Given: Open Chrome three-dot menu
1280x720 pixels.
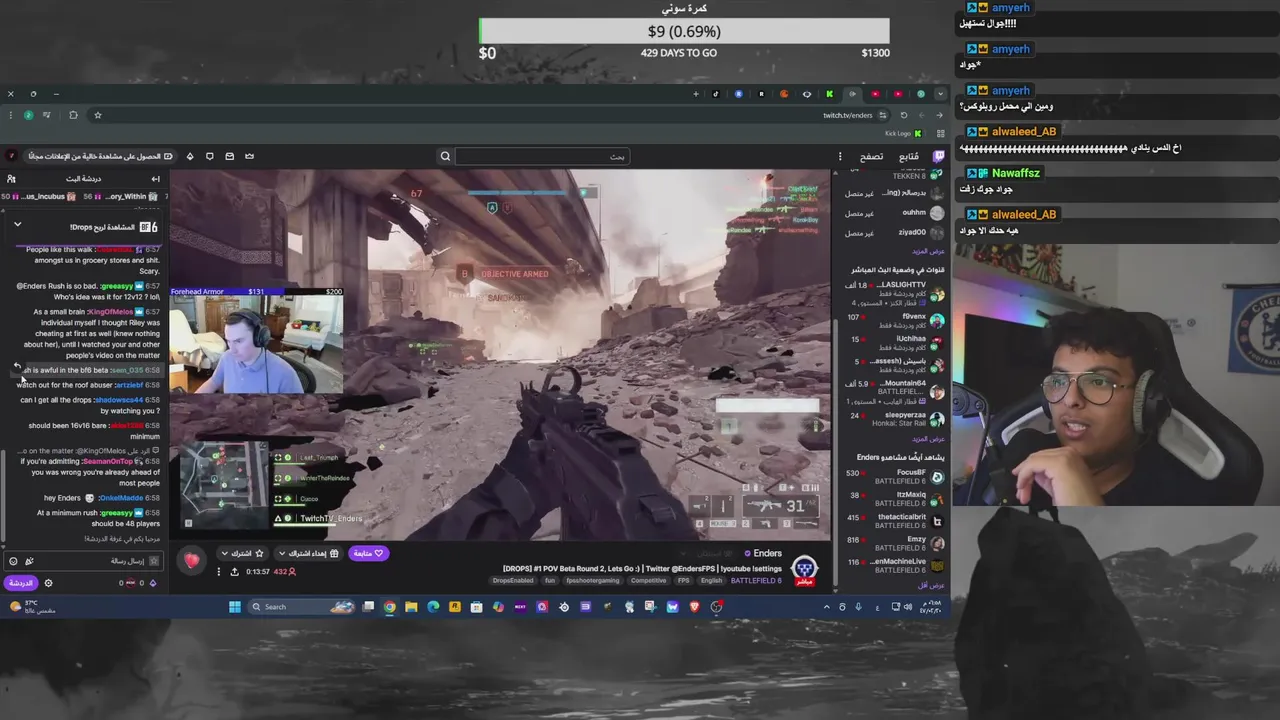Looking at the screenshot, I should tap(10, 115).
